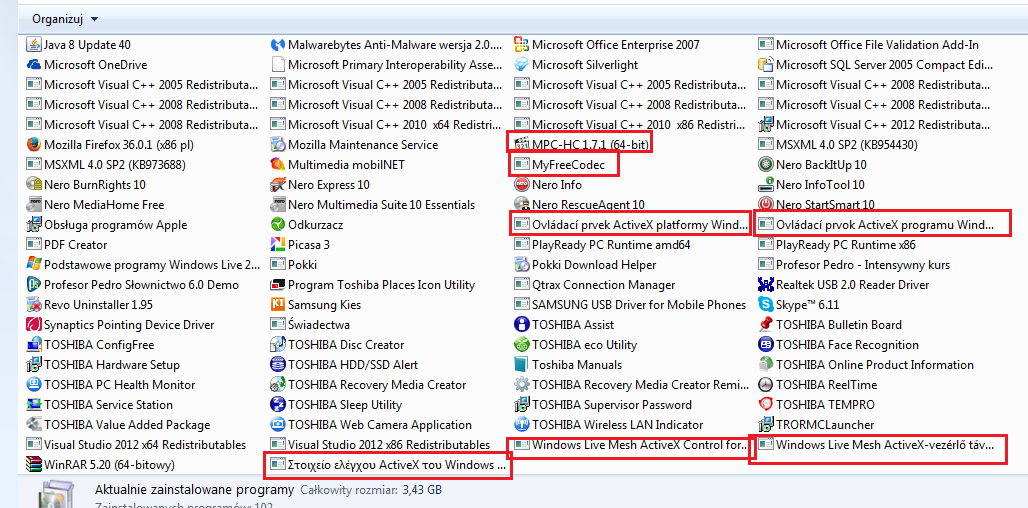Select Microsoft SQL Server 2005 Compact Edition
Image resolution: width=1028 pixels, height=508 pixels.
(x=876, y=65)
